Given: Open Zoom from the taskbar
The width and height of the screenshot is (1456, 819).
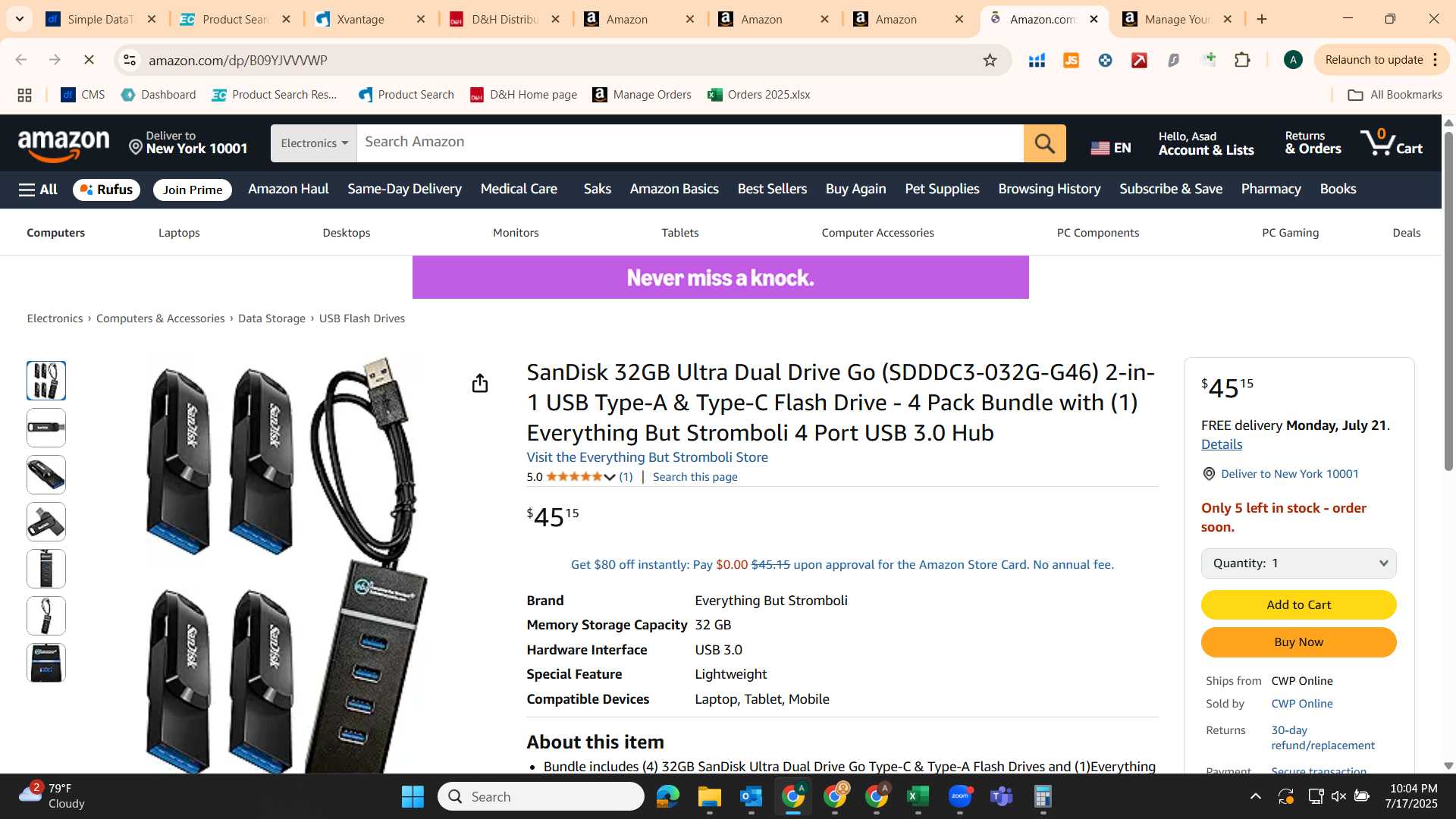Looking at the screenshot, I should click(960, 796).
